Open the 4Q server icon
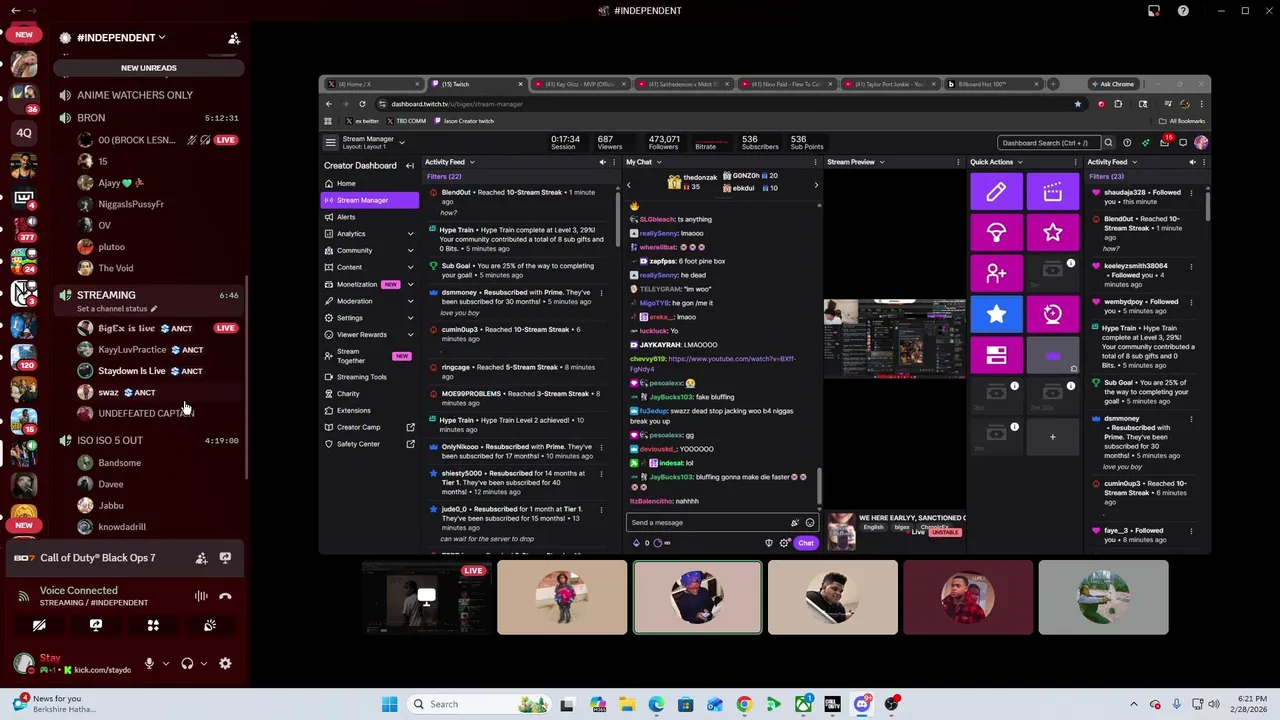 coord(24,132)
